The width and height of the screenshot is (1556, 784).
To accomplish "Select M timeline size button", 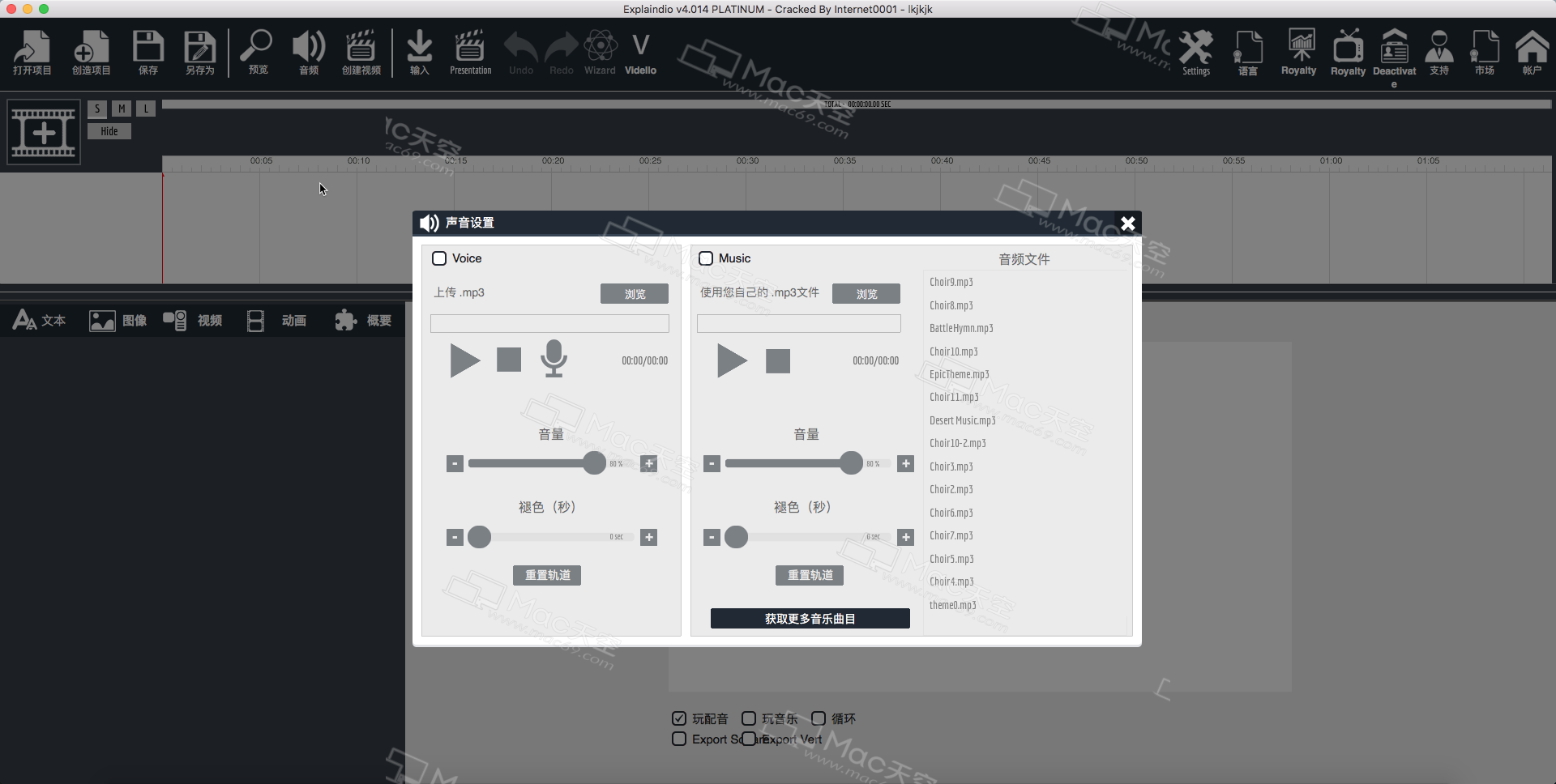I will pyautogui.click(x=122, y=109).
